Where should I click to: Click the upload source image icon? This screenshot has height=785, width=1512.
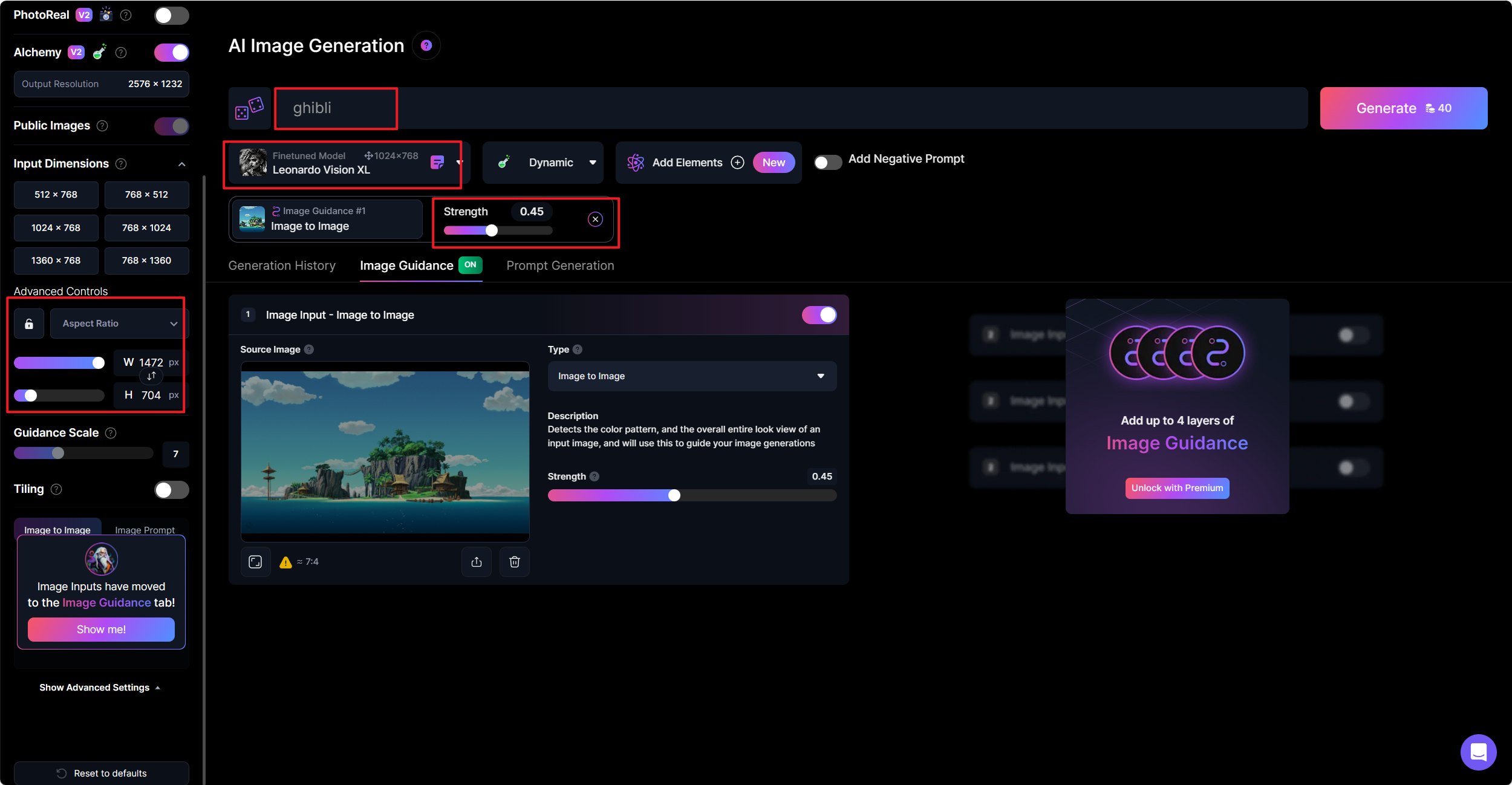[x=477, y=562]
